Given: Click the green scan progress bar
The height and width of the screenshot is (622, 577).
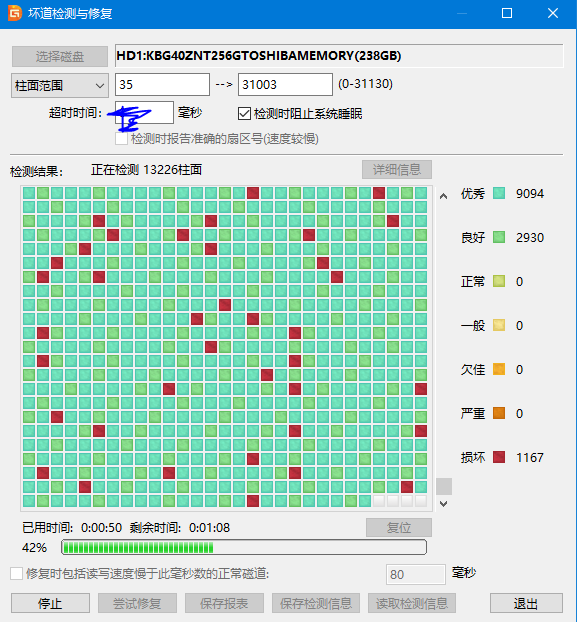Looking at the screenshot, I should click(244, 547).
